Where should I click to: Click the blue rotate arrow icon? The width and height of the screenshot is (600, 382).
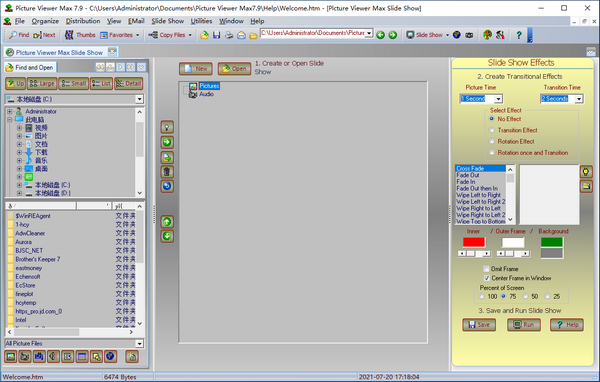point(167,186)
